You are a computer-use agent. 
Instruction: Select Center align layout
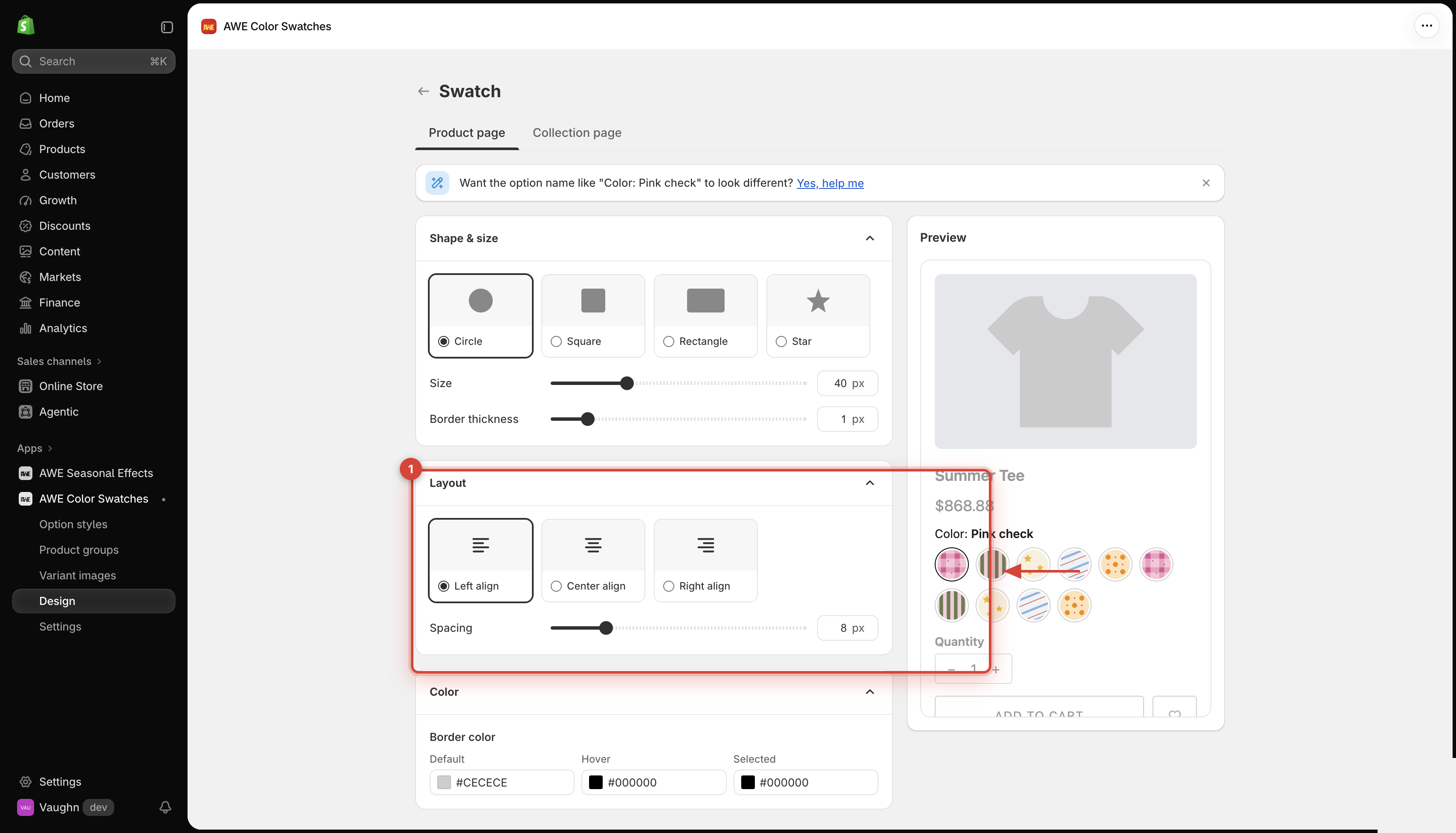(x=593, y=561)
